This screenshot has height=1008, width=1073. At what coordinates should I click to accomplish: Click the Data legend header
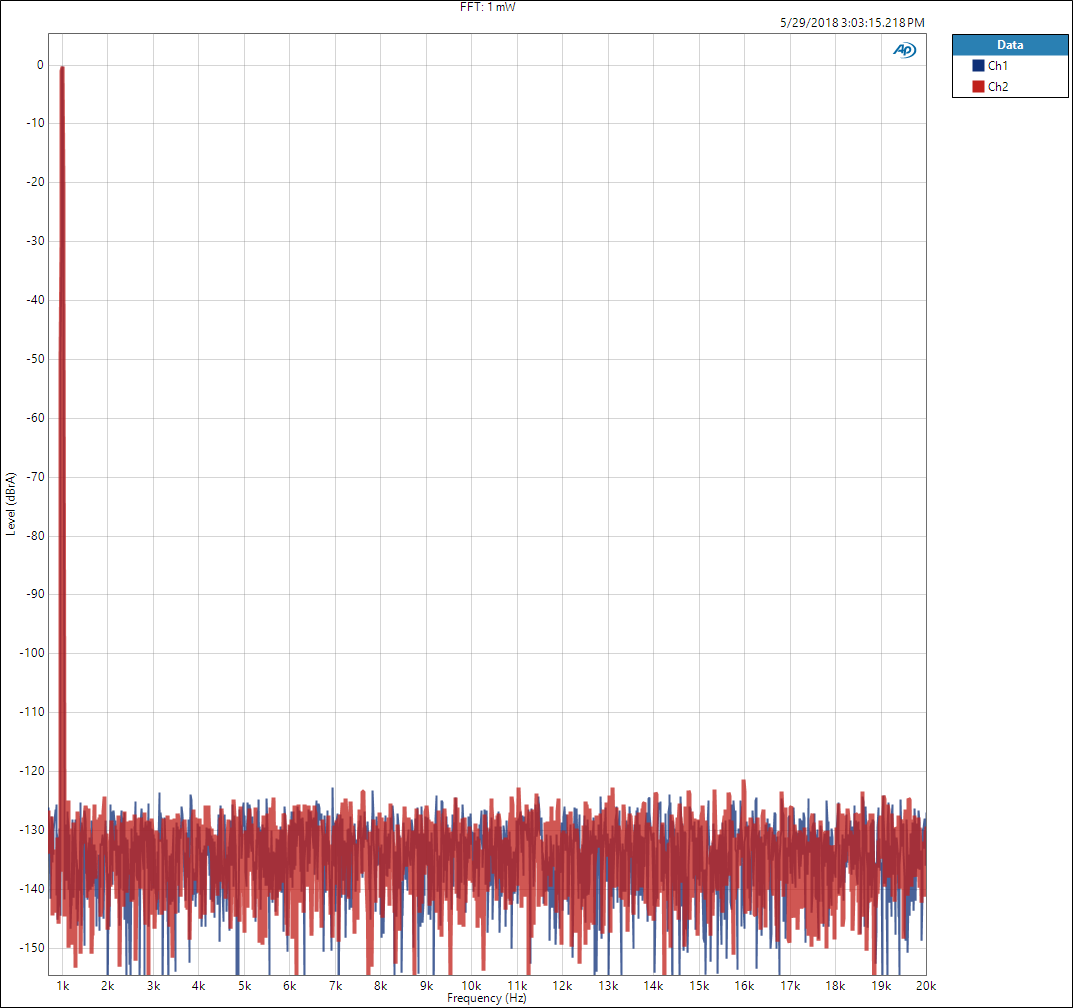[1009, 44]
